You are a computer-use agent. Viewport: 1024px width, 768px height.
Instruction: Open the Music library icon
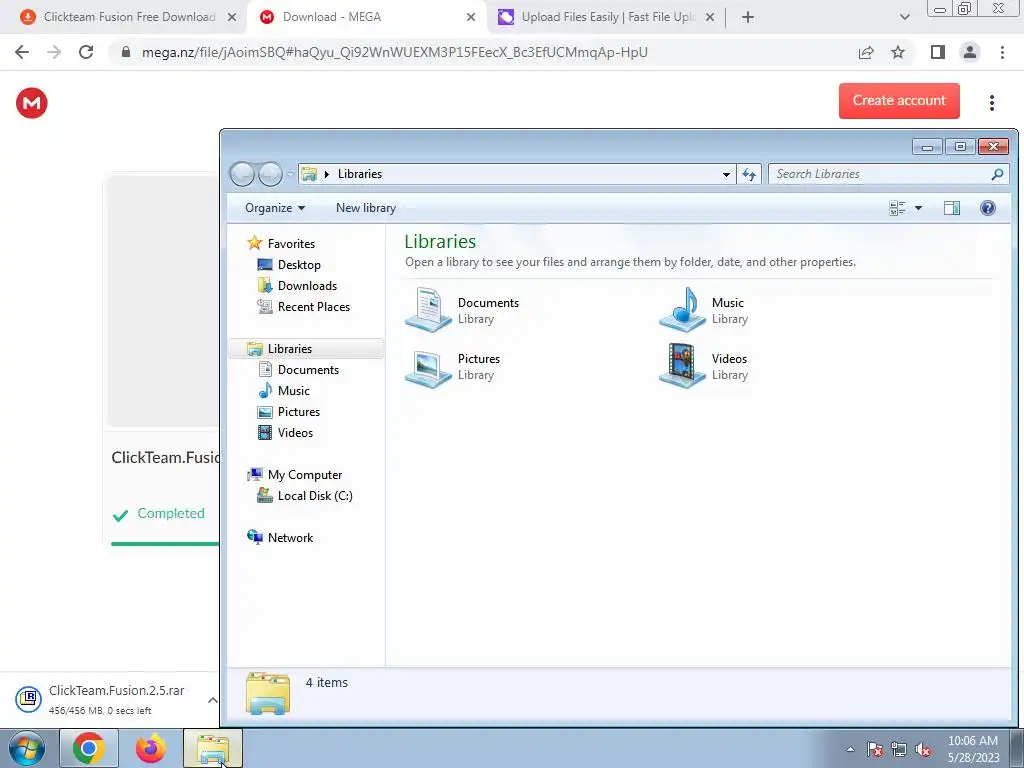[682, 310]
